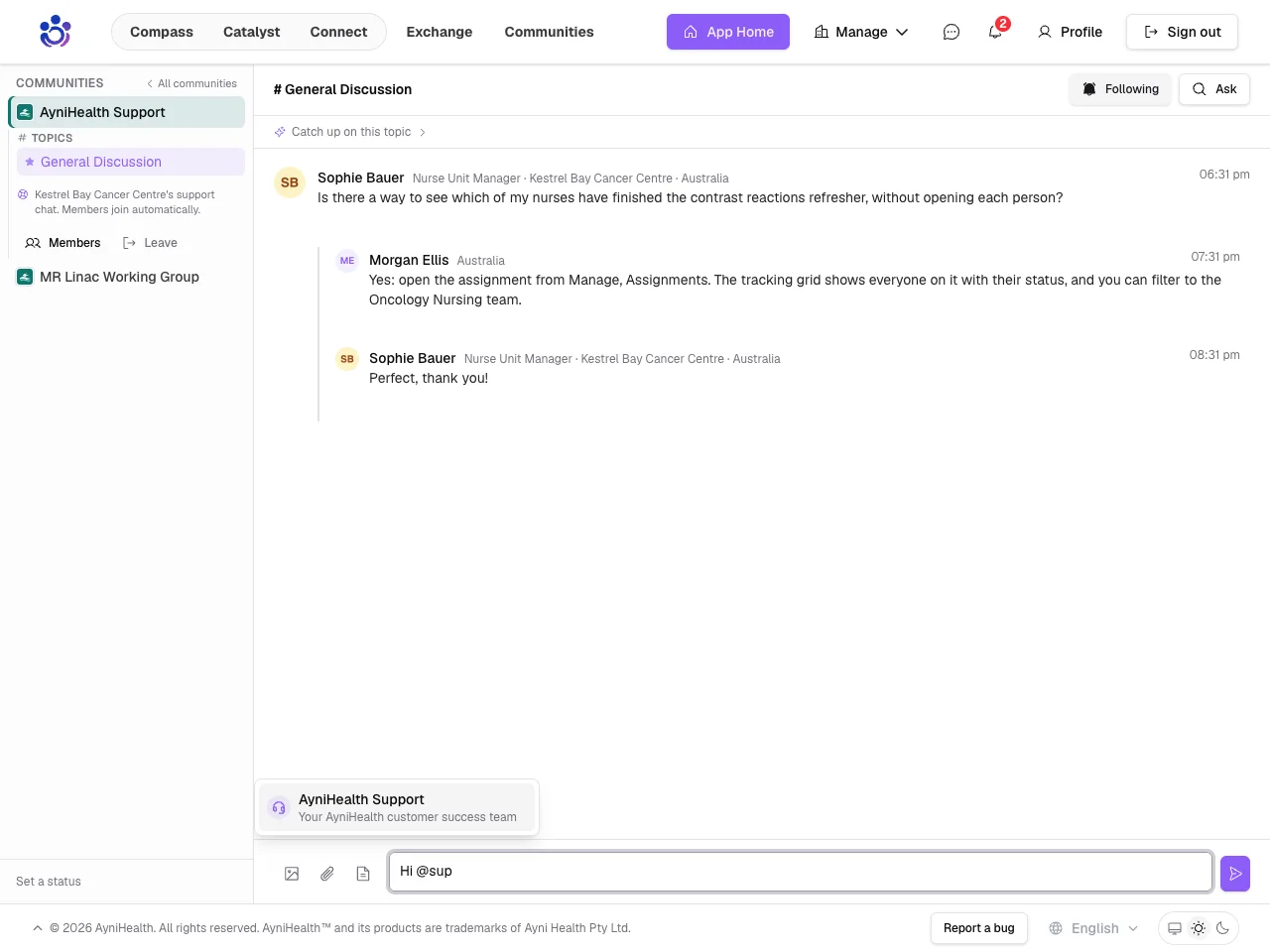Screen dimensions: 1270x952
Task: Select the General Discussion topic
Action: pyautogui.click(x=131, y=162)
